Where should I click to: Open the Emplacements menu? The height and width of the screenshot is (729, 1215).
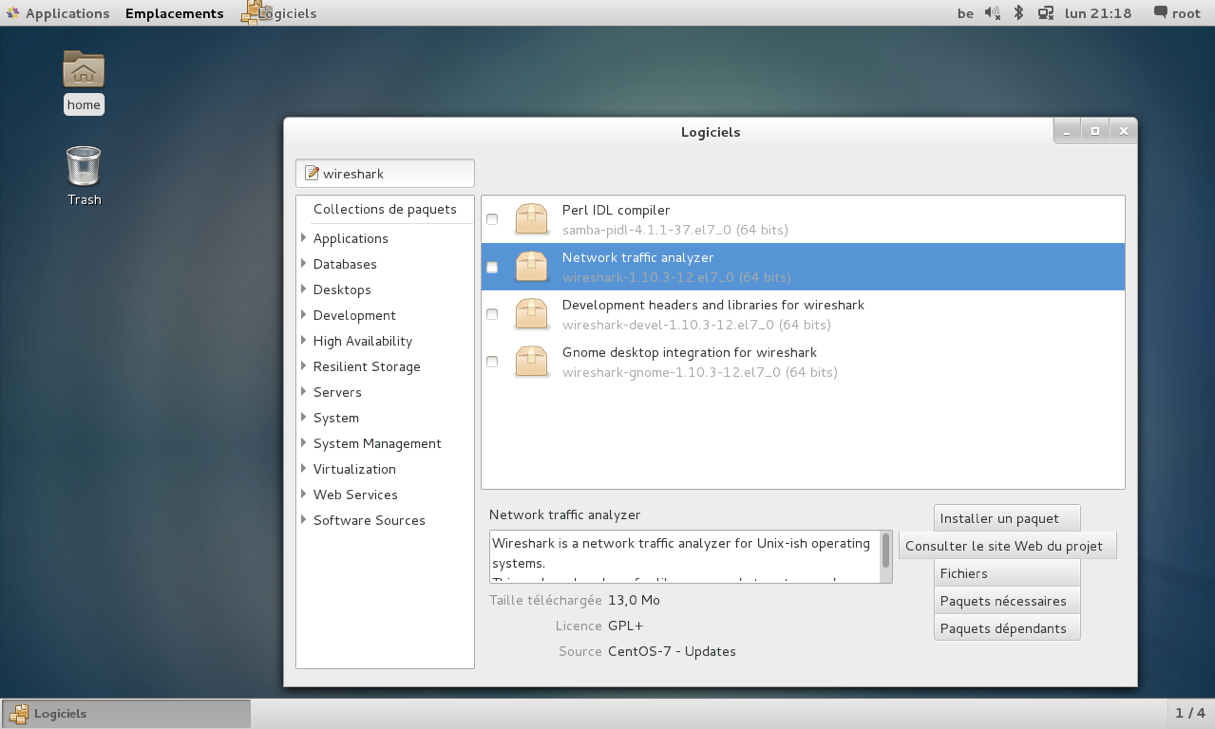[174, 13]
